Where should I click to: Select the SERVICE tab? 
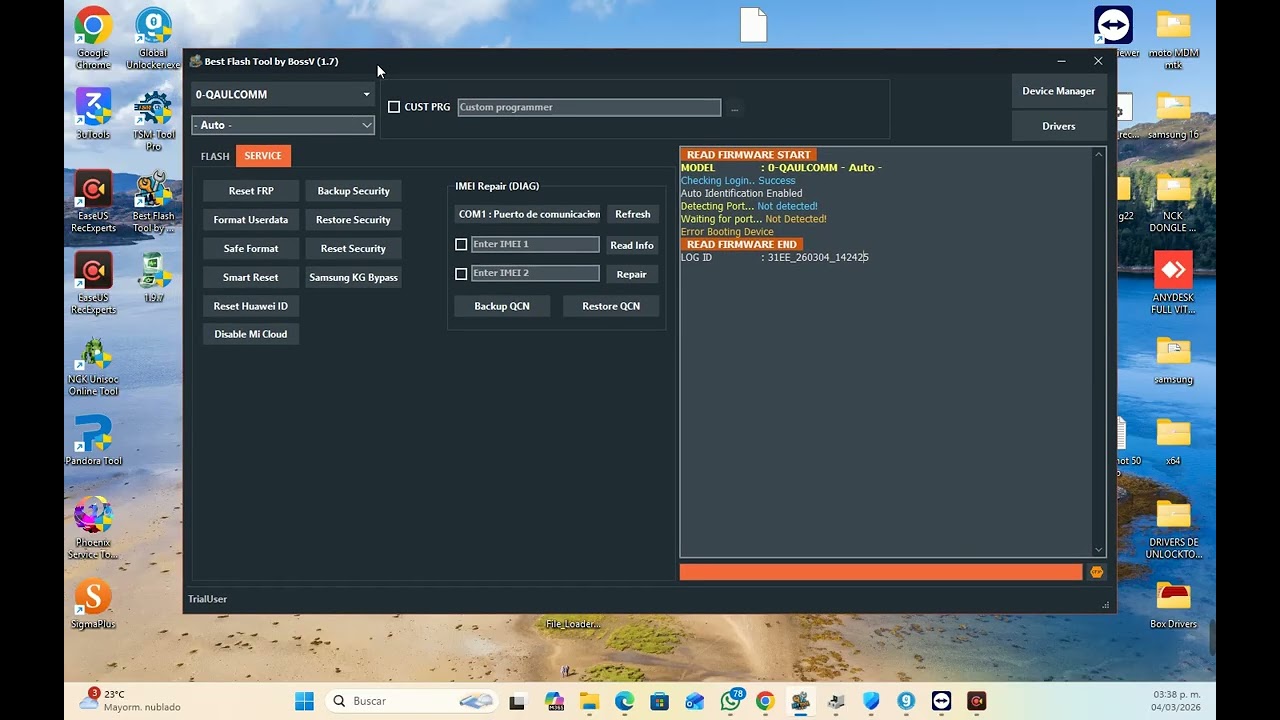[263, 156]
